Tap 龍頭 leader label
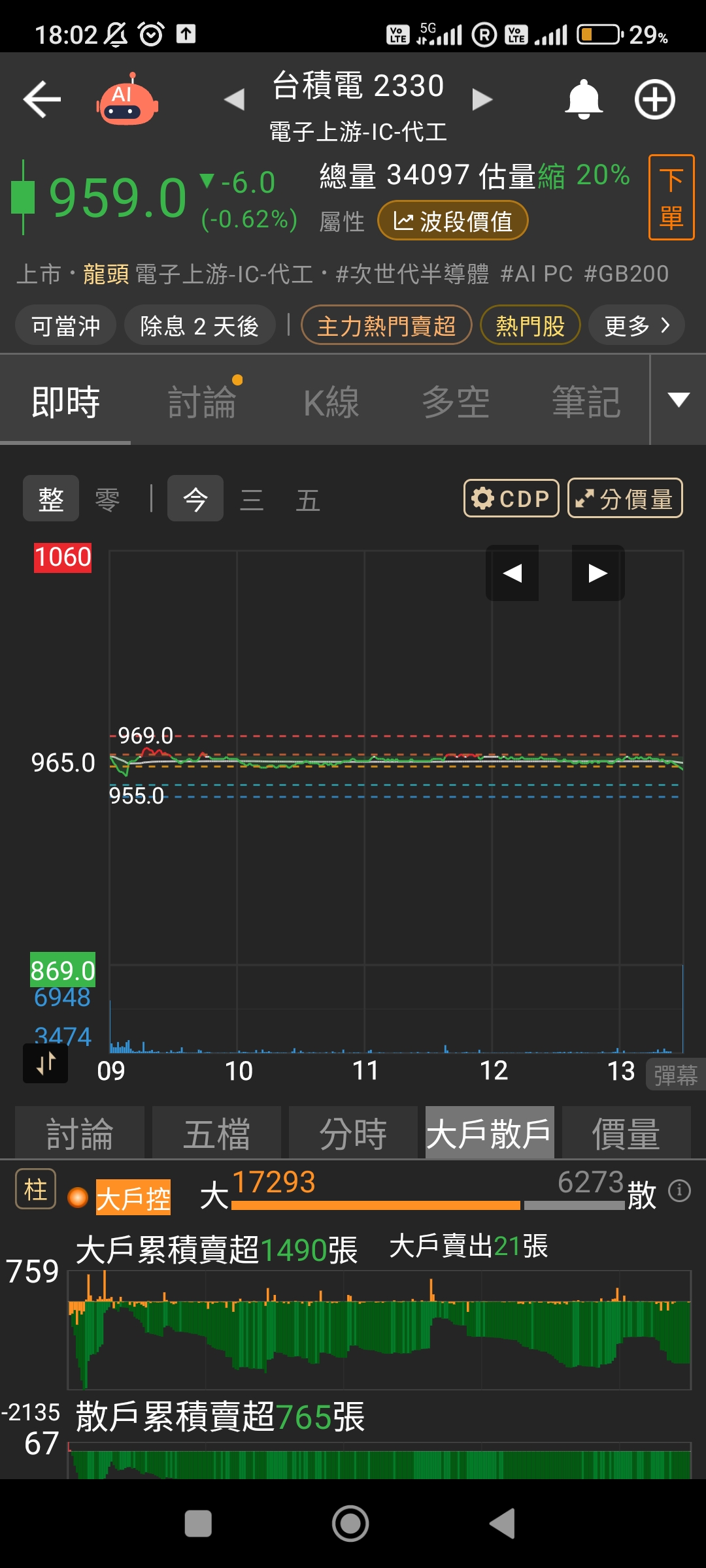The image size is (706, 1568). [x=106, y=274]
